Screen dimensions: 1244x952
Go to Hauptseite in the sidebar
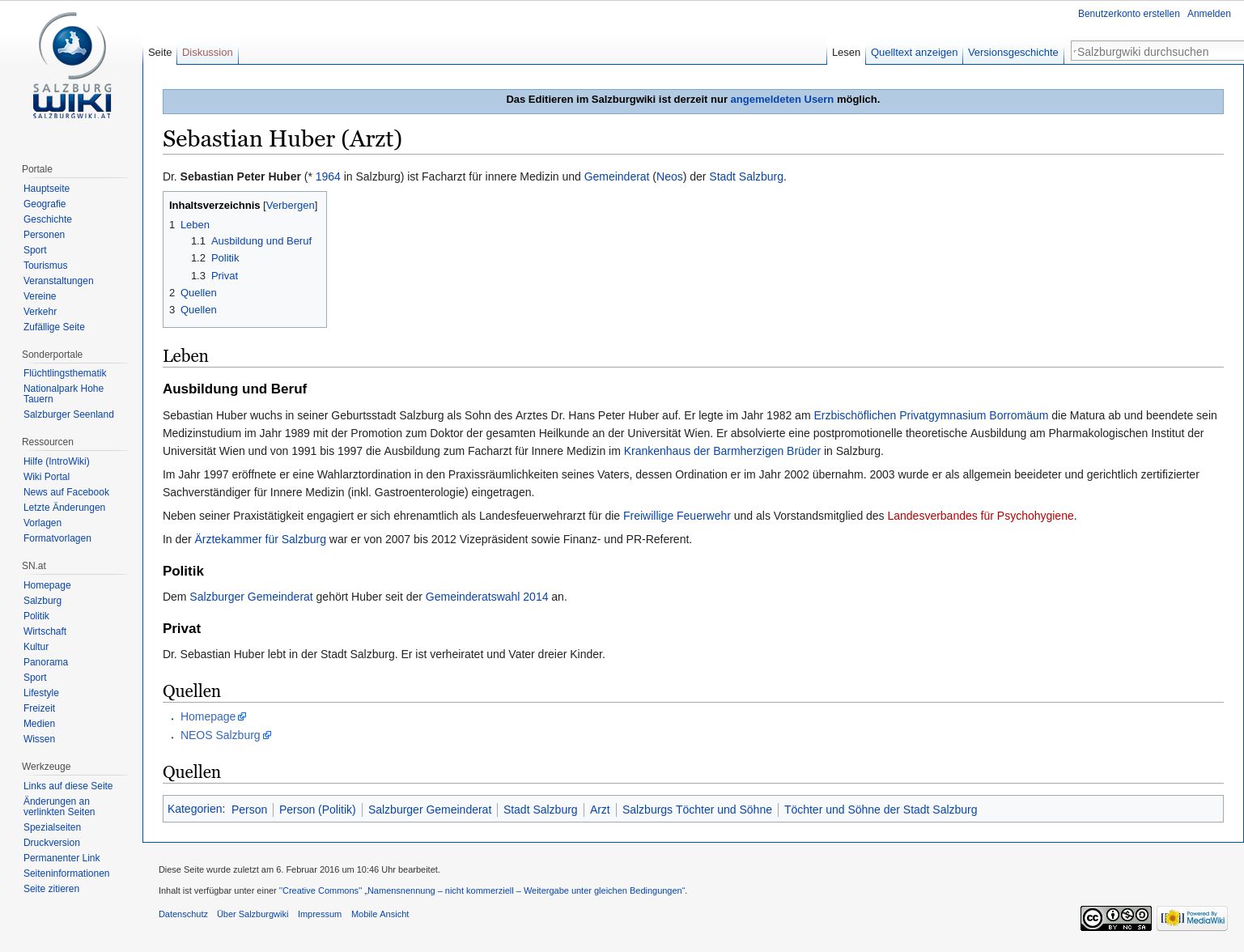coord(46,189)
